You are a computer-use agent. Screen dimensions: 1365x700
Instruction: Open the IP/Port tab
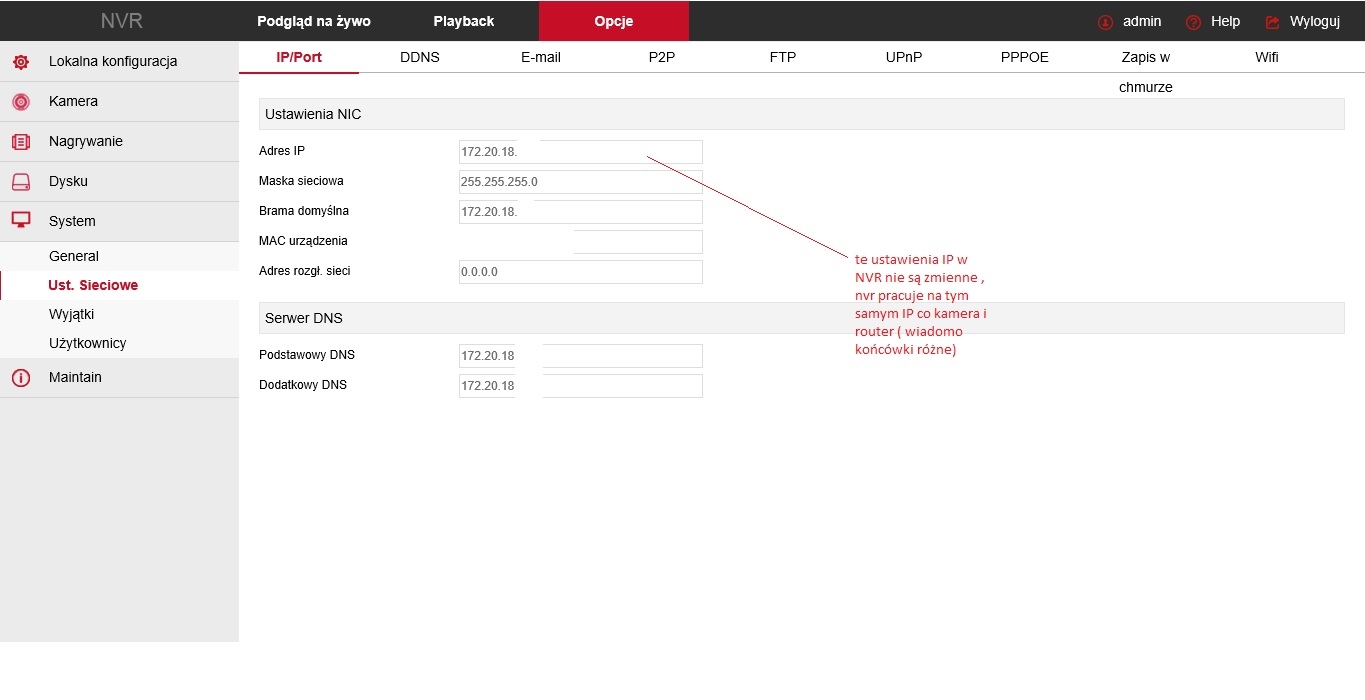pyautogui.click(x=299, y=57)
